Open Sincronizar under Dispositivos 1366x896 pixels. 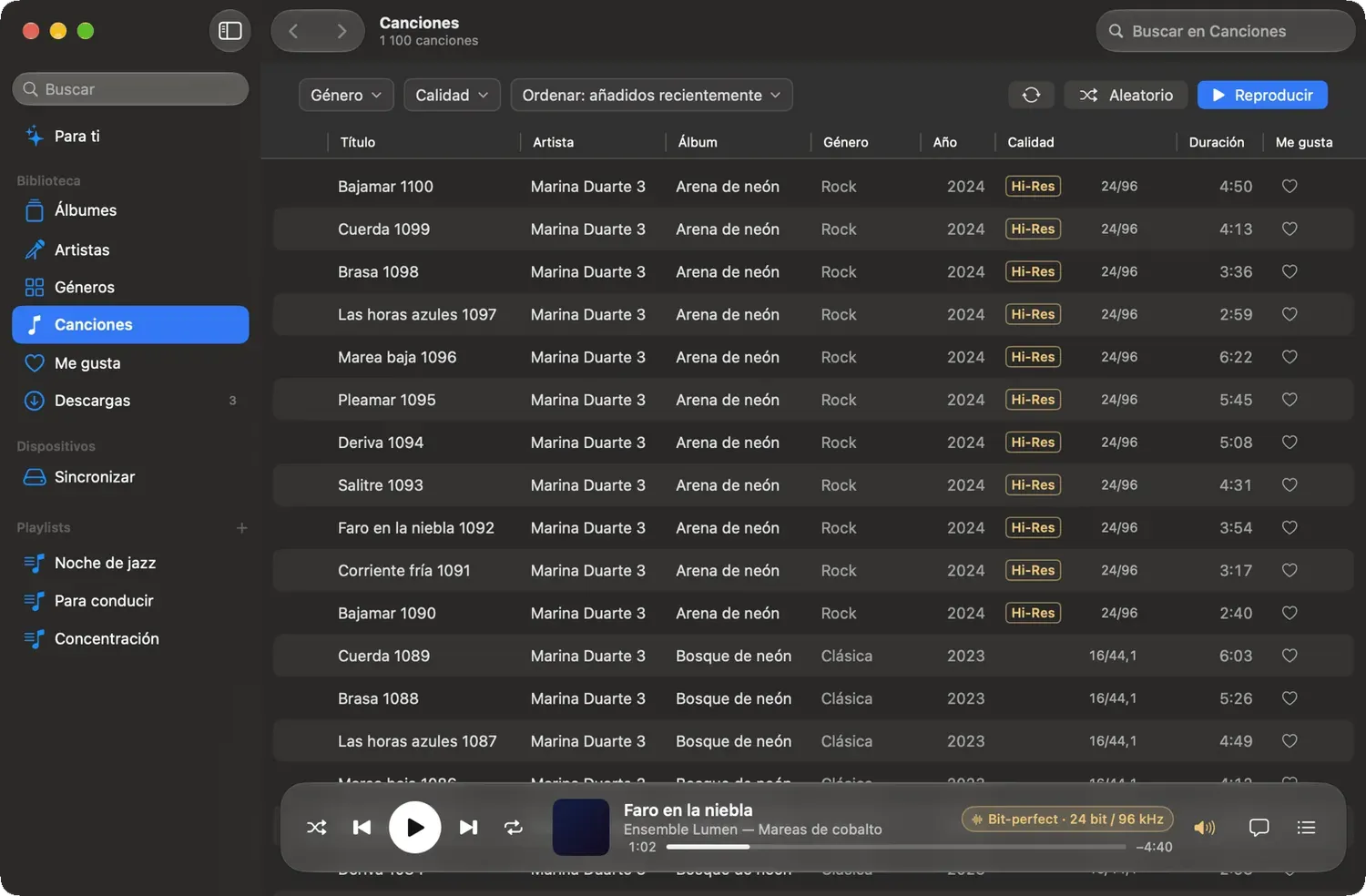tap(130, 477)
